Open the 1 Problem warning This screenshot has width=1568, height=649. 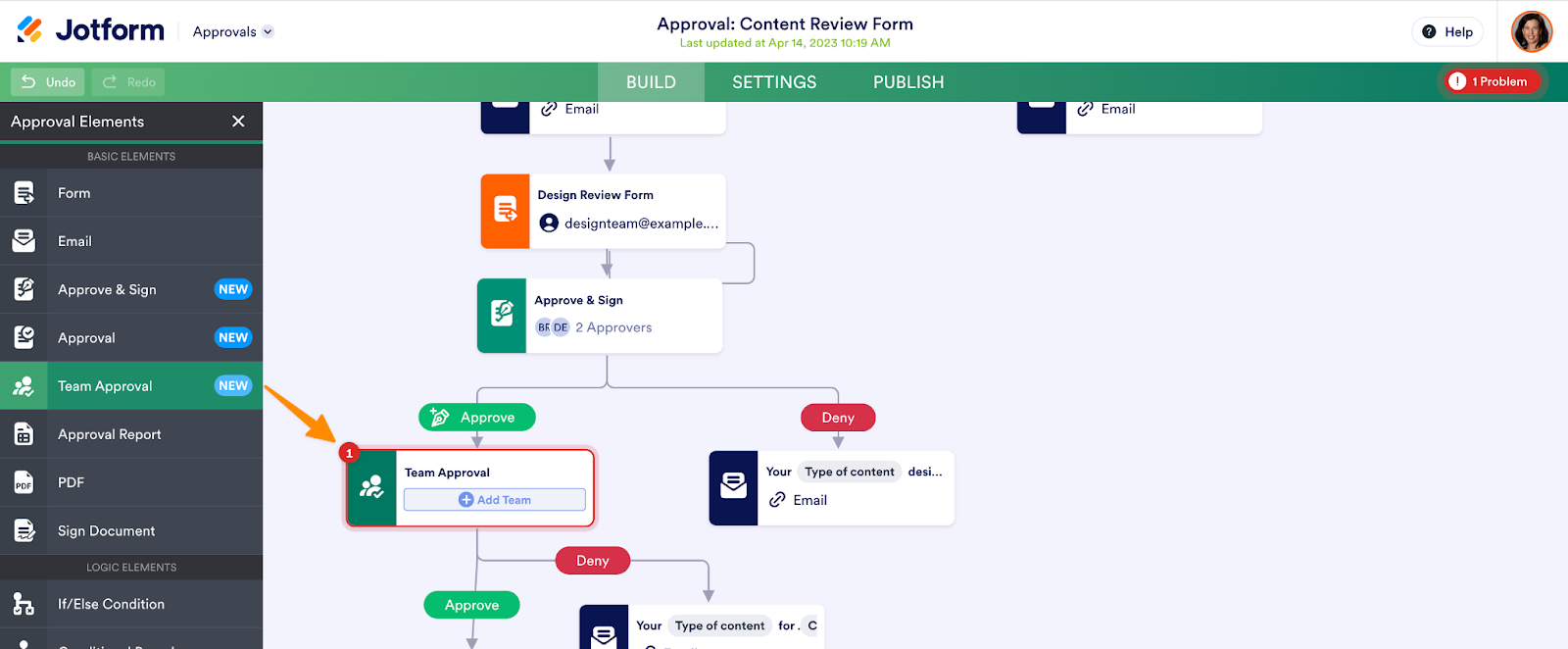click(1490, 81)
